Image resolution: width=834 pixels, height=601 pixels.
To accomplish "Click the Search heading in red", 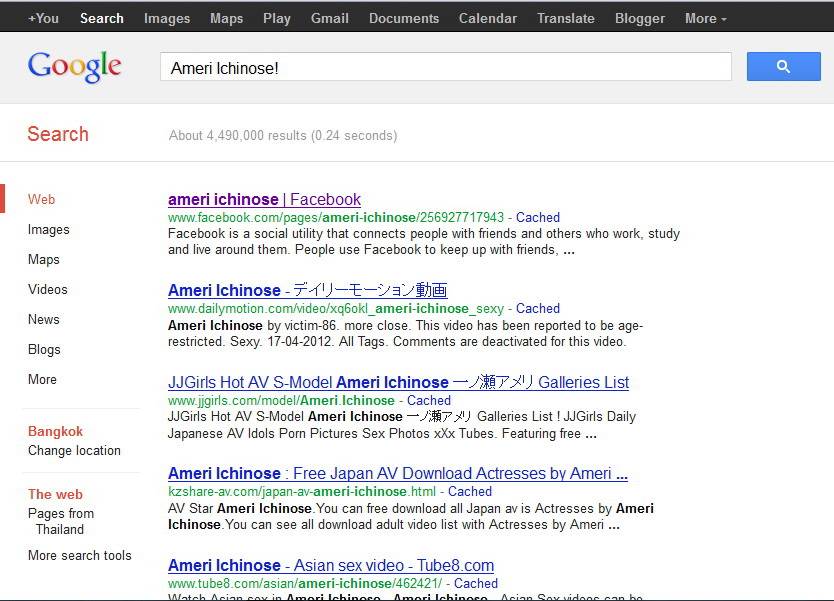I will pos(58,134).
